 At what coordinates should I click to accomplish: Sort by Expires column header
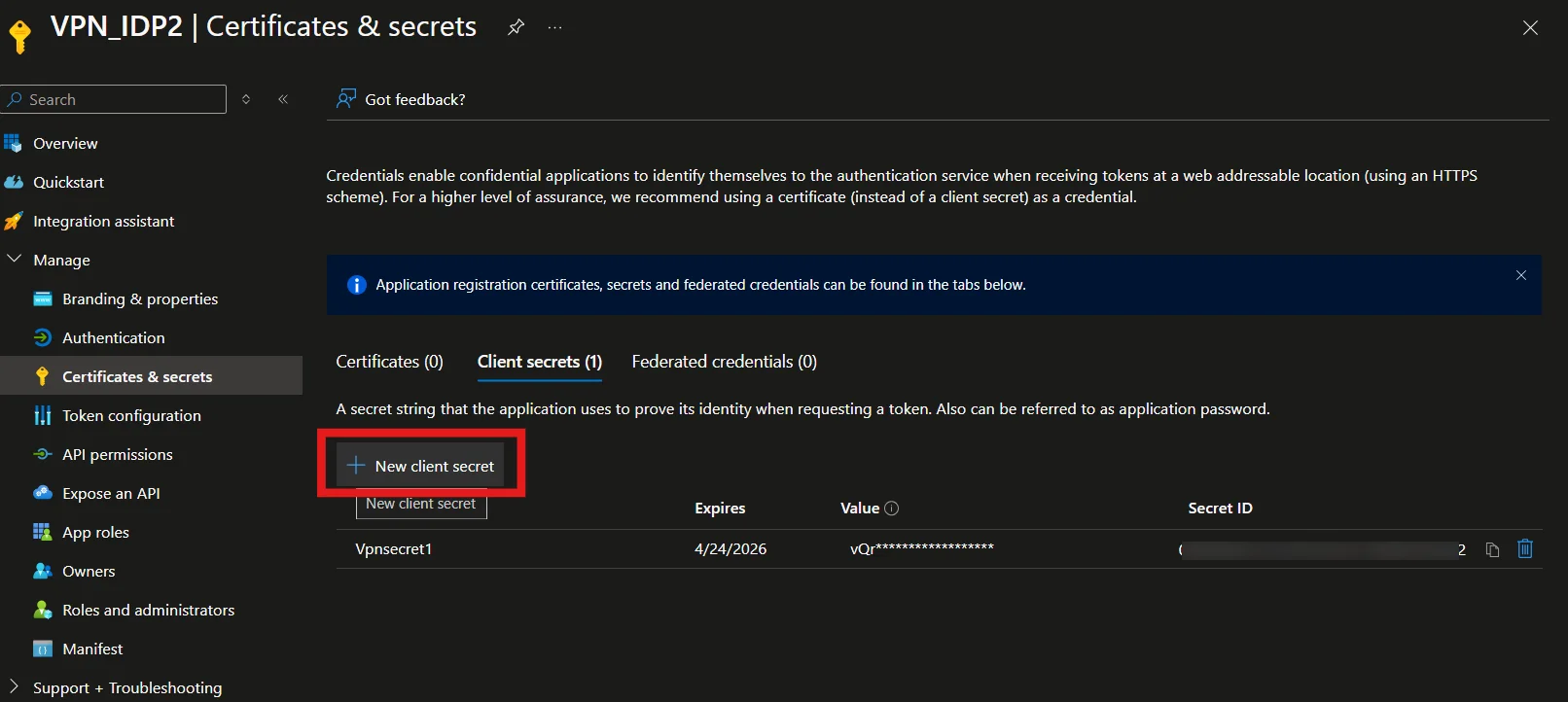click(720, 508)
